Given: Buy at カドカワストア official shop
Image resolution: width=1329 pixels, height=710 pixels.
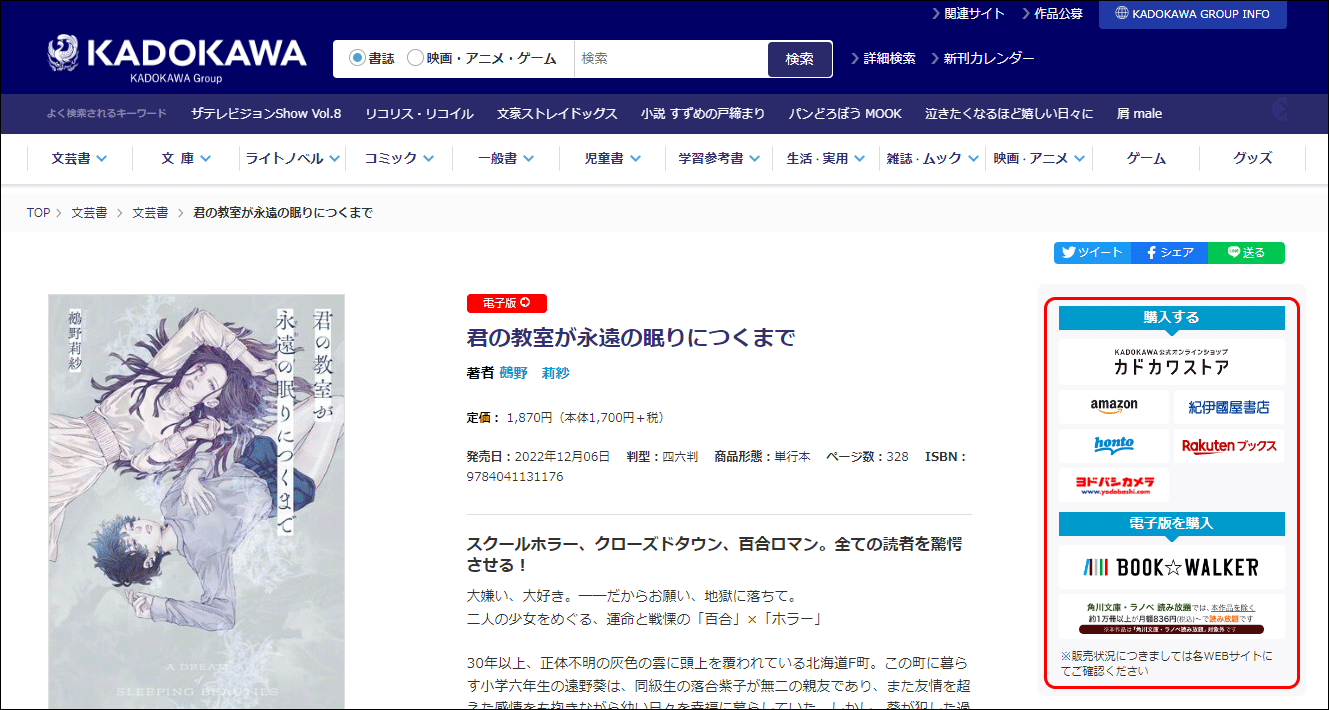Looking at the screenshot, I should (1172, 362).
